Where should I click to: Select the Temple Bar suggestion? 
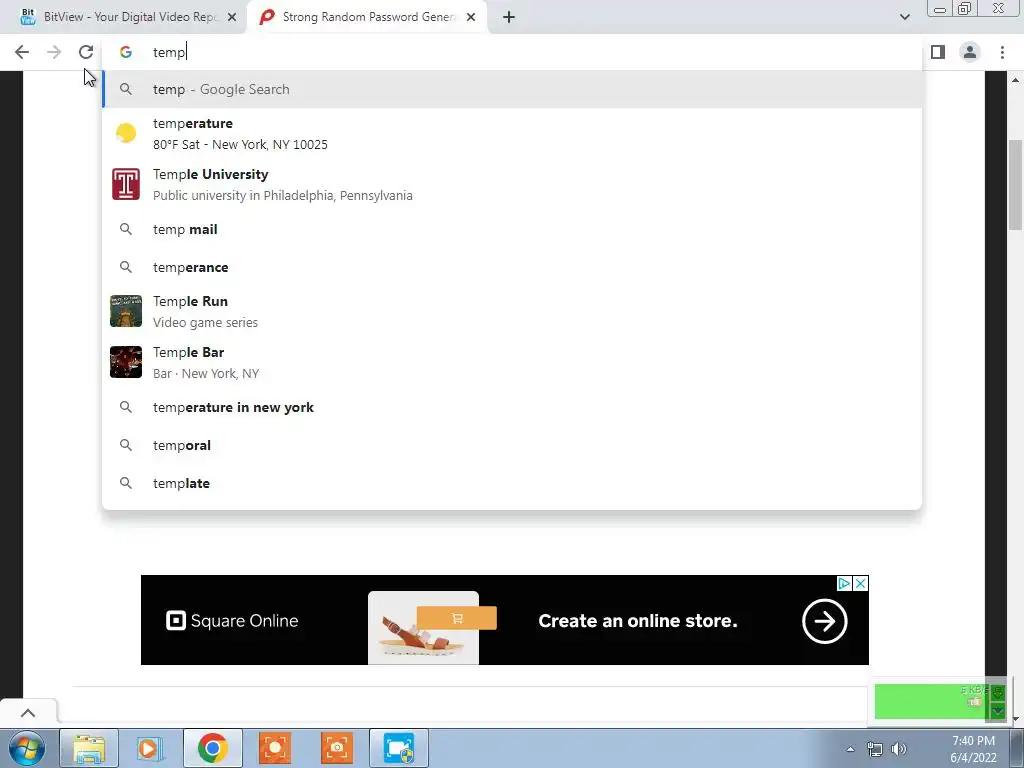[x=512, y=362]
